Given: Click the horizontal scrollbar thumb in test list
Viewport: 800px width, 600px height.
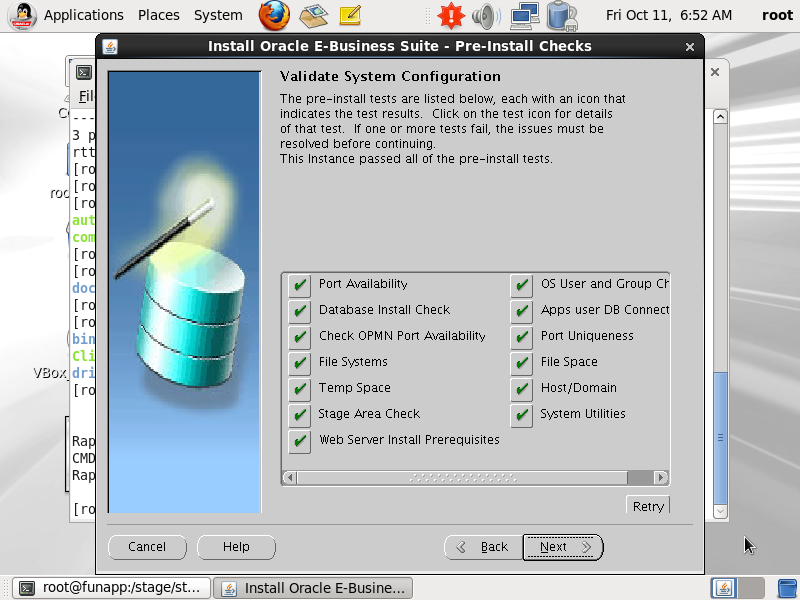Looking at the screenshot, I should click(462, 478).
